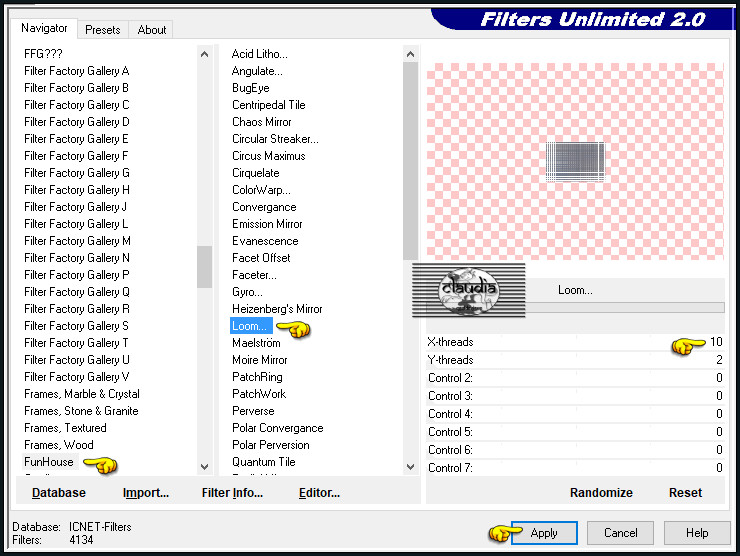The width and height of the screenshot is (740, 556).
Task: Adjust the X-threads slider
Action: (x=575, y=342)
